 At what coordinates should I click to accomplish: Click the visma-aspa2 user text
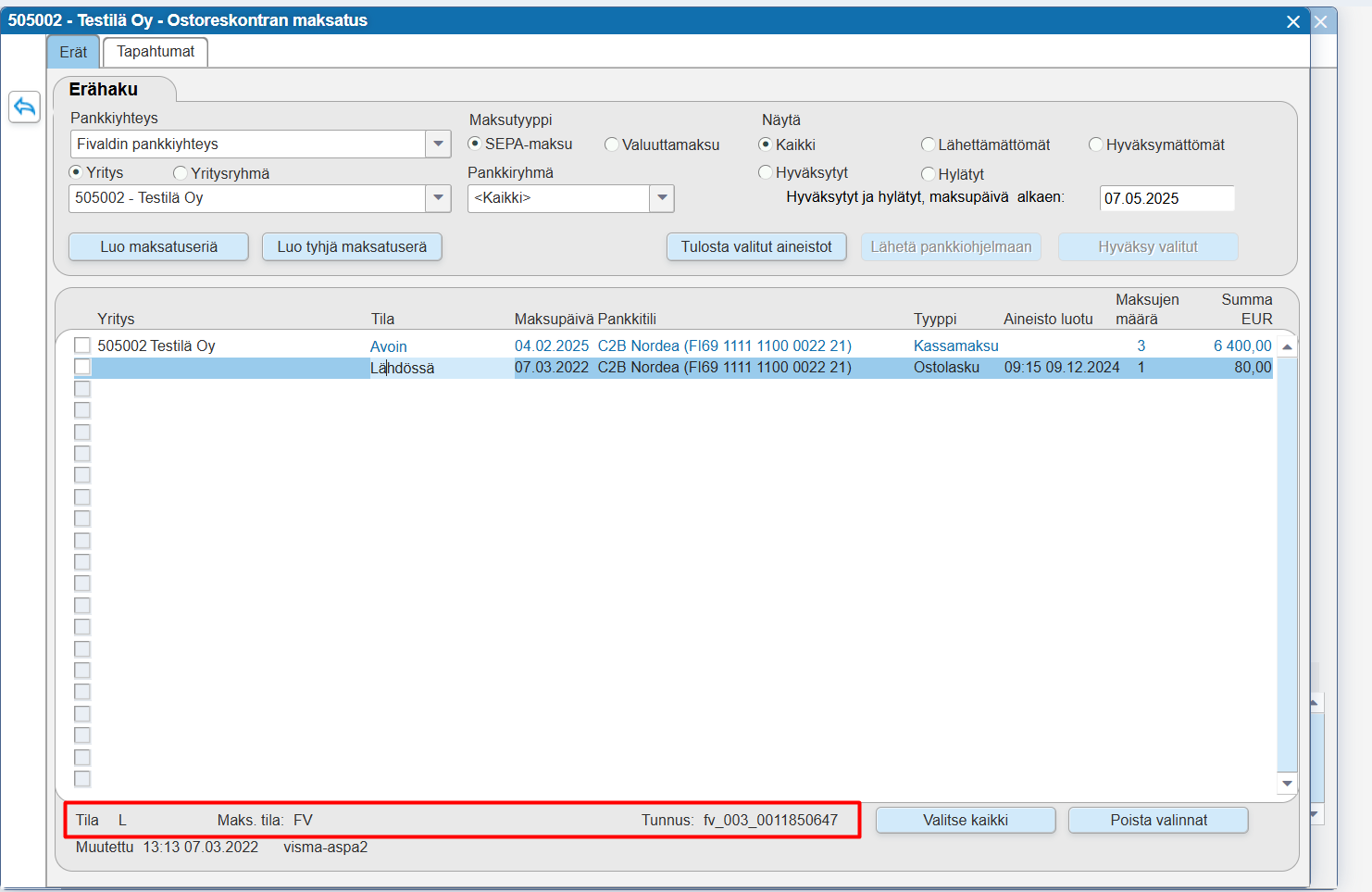tap(326, 847)
